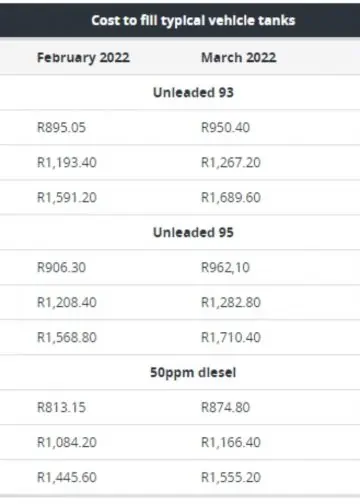Select the R1,710.40 cell

[x=231, y=337]
